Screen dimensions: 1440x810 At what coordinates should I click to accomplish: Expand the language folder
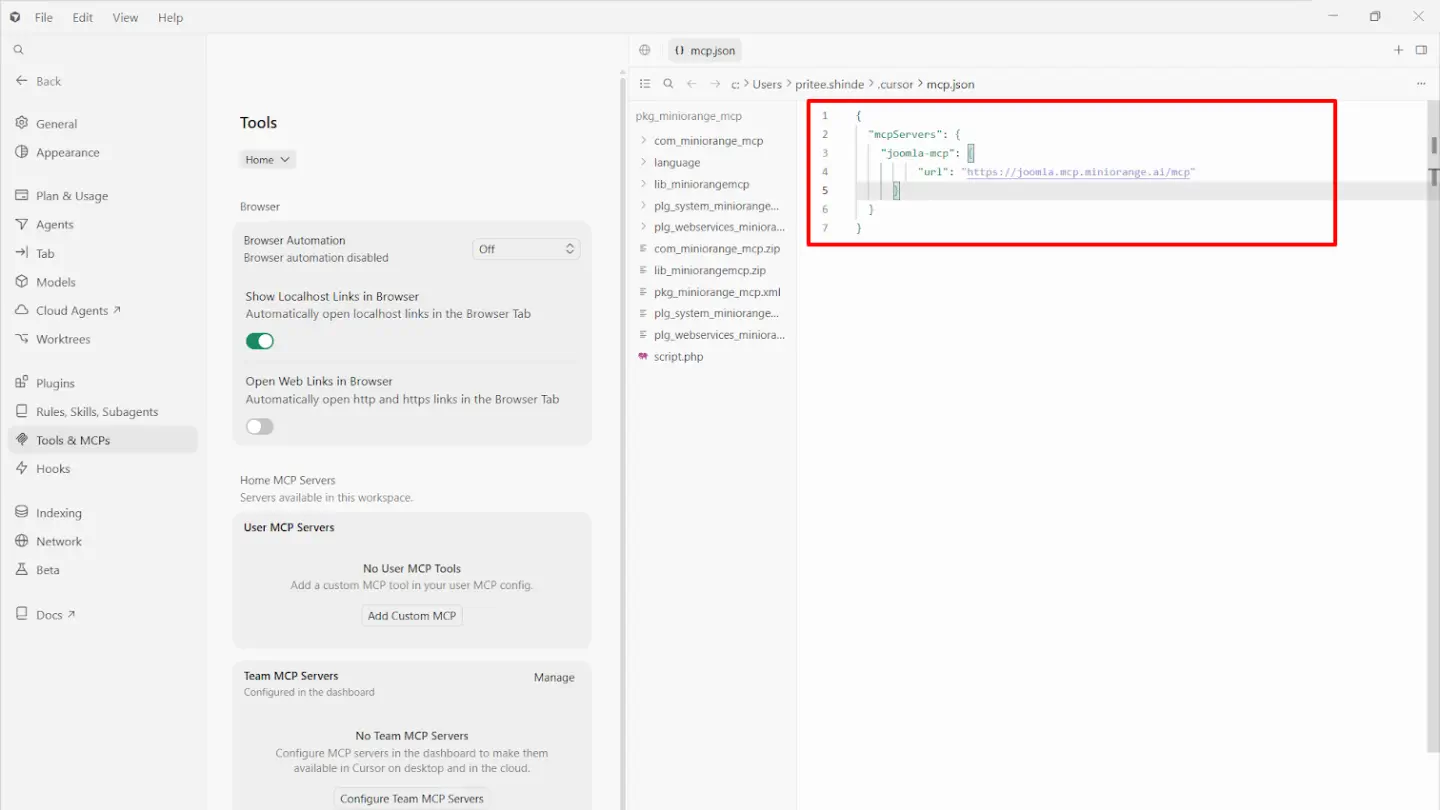coord(677,163)
